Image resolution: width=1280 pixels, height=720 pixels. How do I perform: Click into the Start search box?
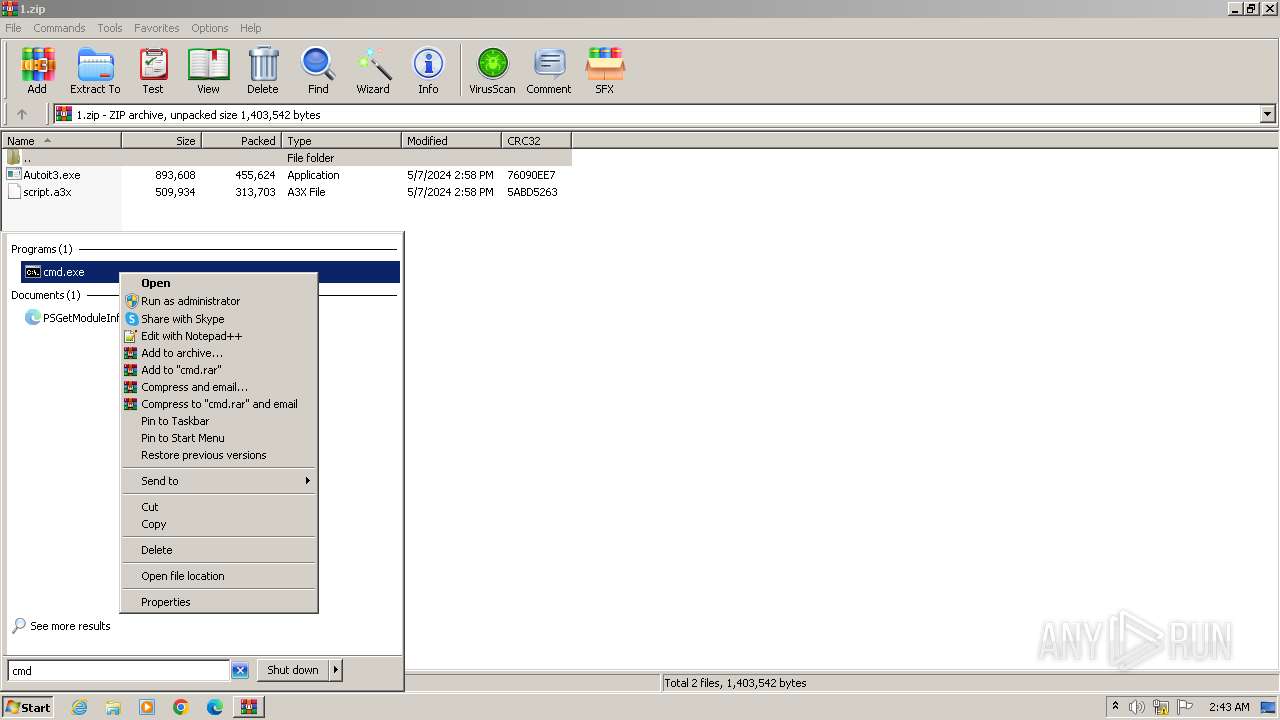coord(119,671)
